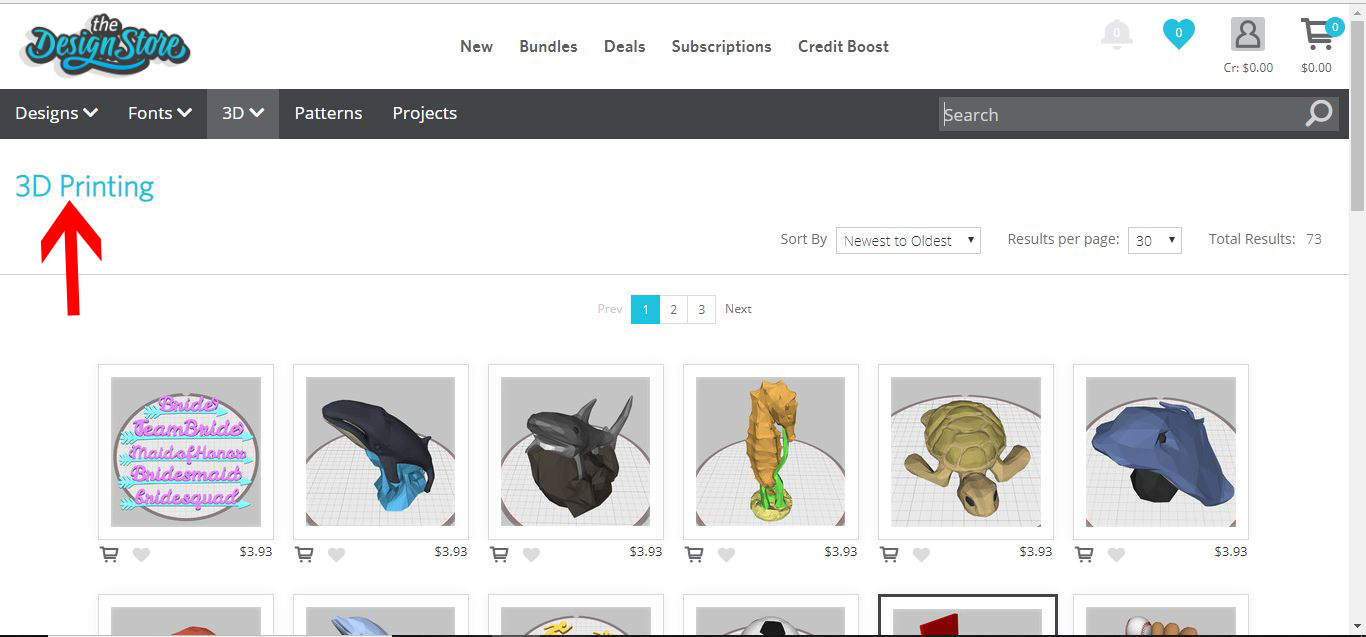Add the seahorse model to cart
Viewport: 1366px width, 637px height.
[694, 554]
